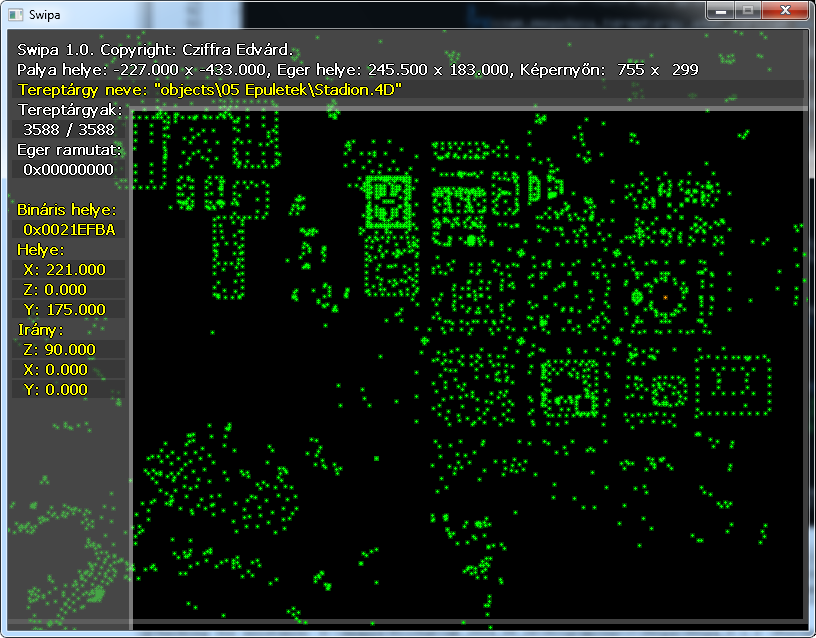Select the Irány Z field showing 90.000

68,350
